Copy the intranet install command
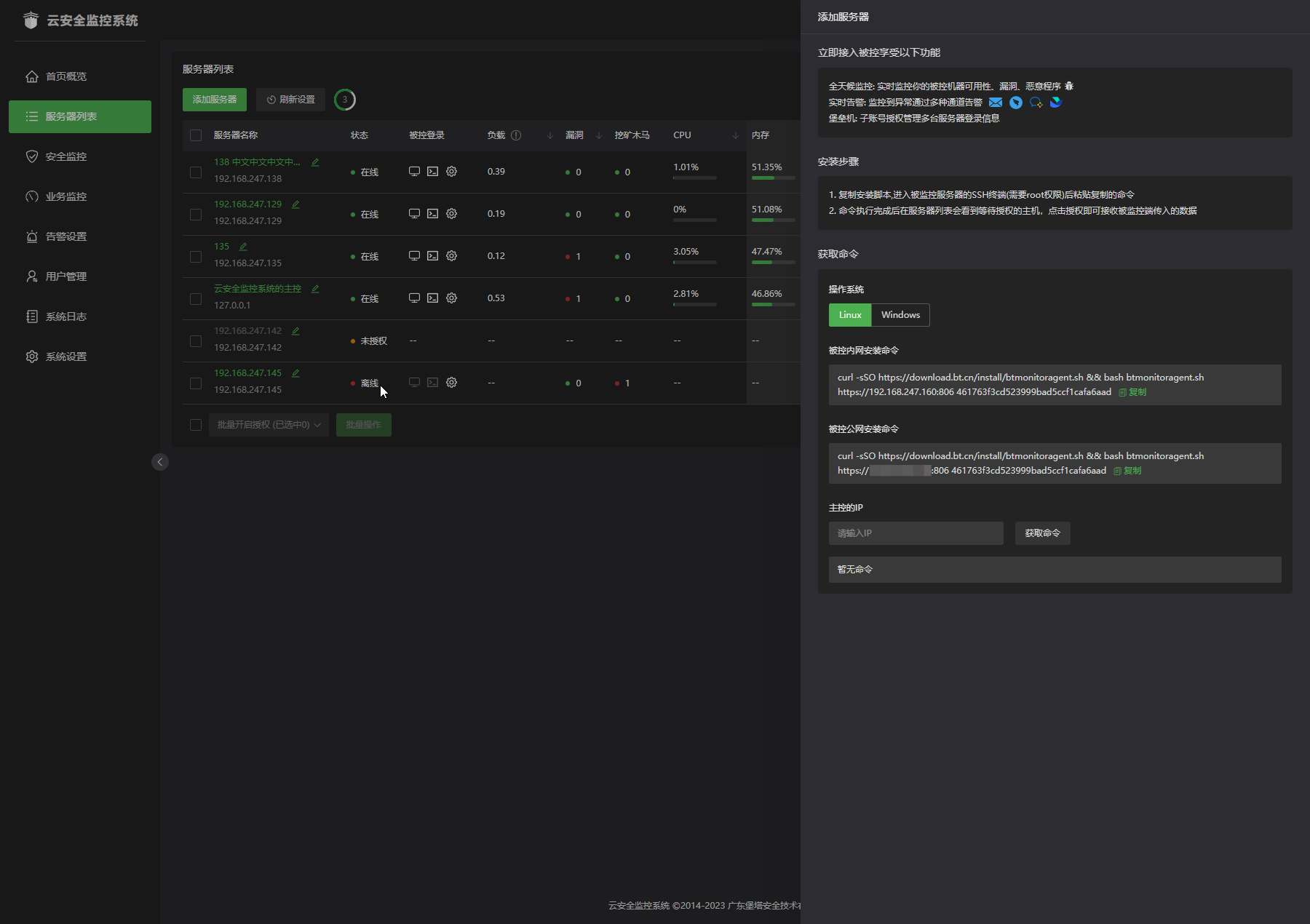The image size is (1310, 924). click(1132, 392)
